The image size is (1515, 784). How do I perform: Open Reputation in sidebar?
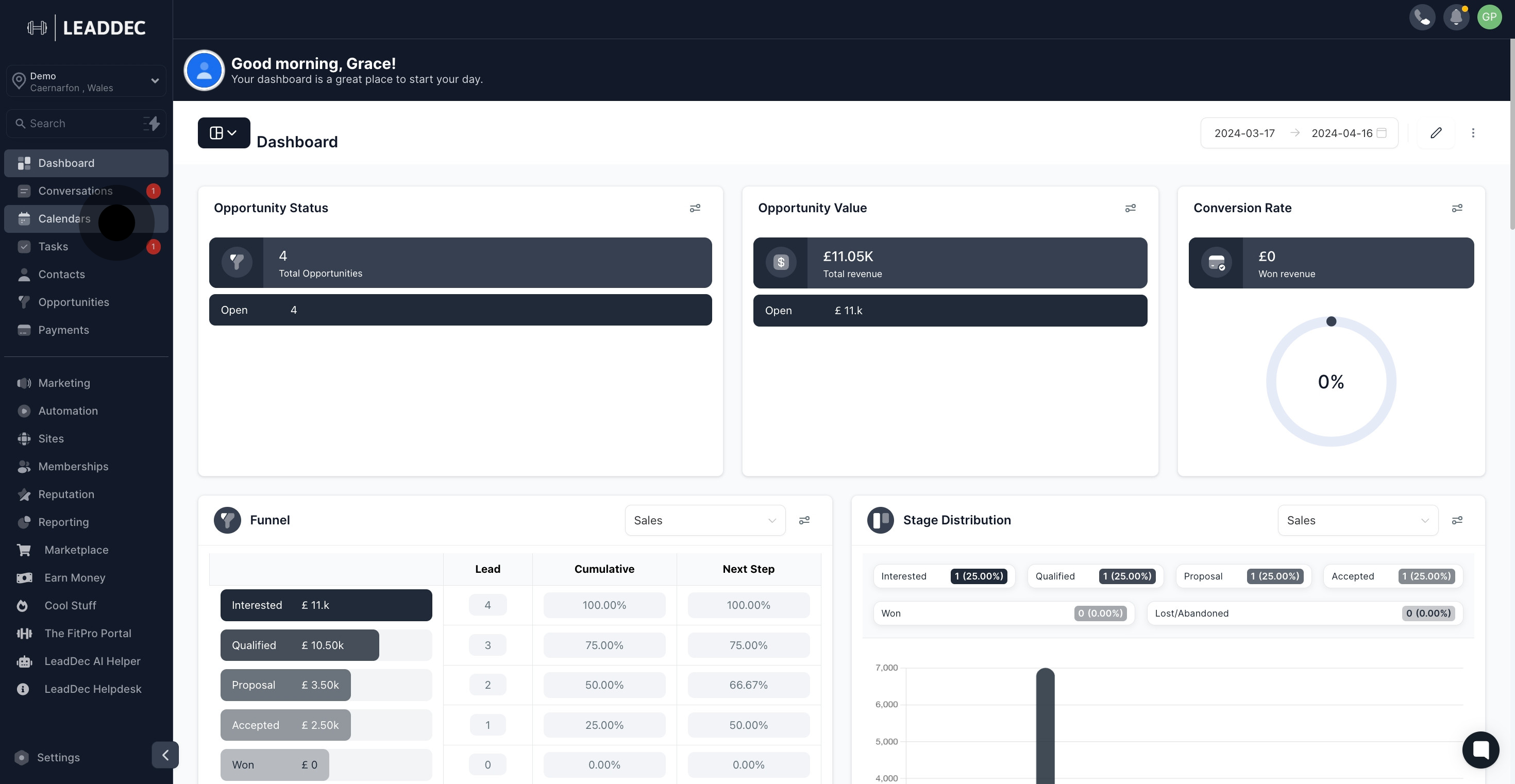pyautogui.click(x=86, y=493)
